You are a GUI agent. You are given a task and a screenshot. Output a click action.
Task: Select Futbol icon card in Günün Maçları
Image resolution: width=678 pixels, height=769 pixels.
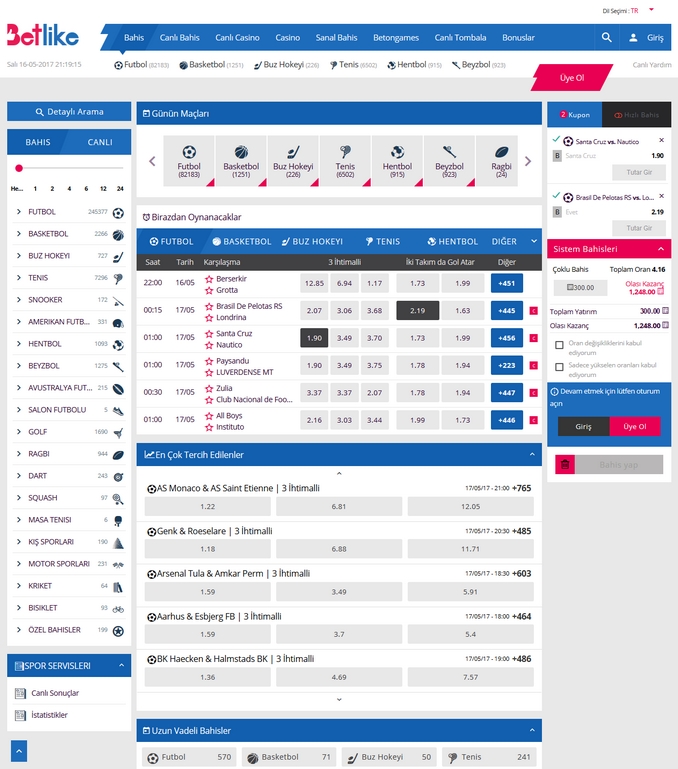pyautogui.click(x=189, y=161)
